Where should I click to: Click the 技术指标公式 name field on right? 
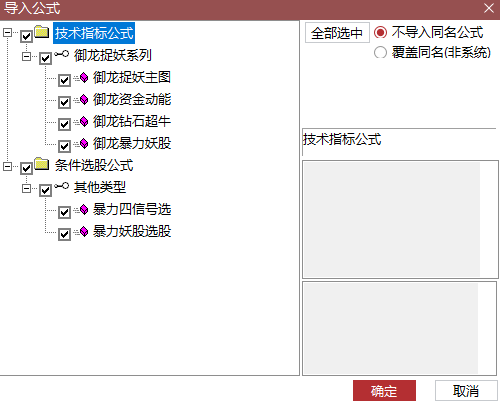point(399,142)
